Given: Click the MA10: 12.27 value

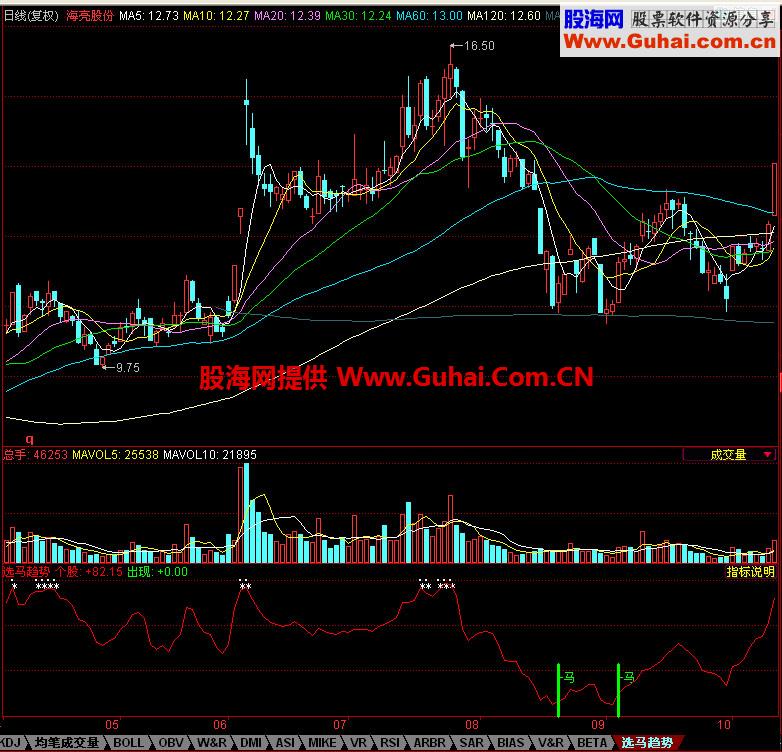Looking at the screenshot, I should pos(216,15).
